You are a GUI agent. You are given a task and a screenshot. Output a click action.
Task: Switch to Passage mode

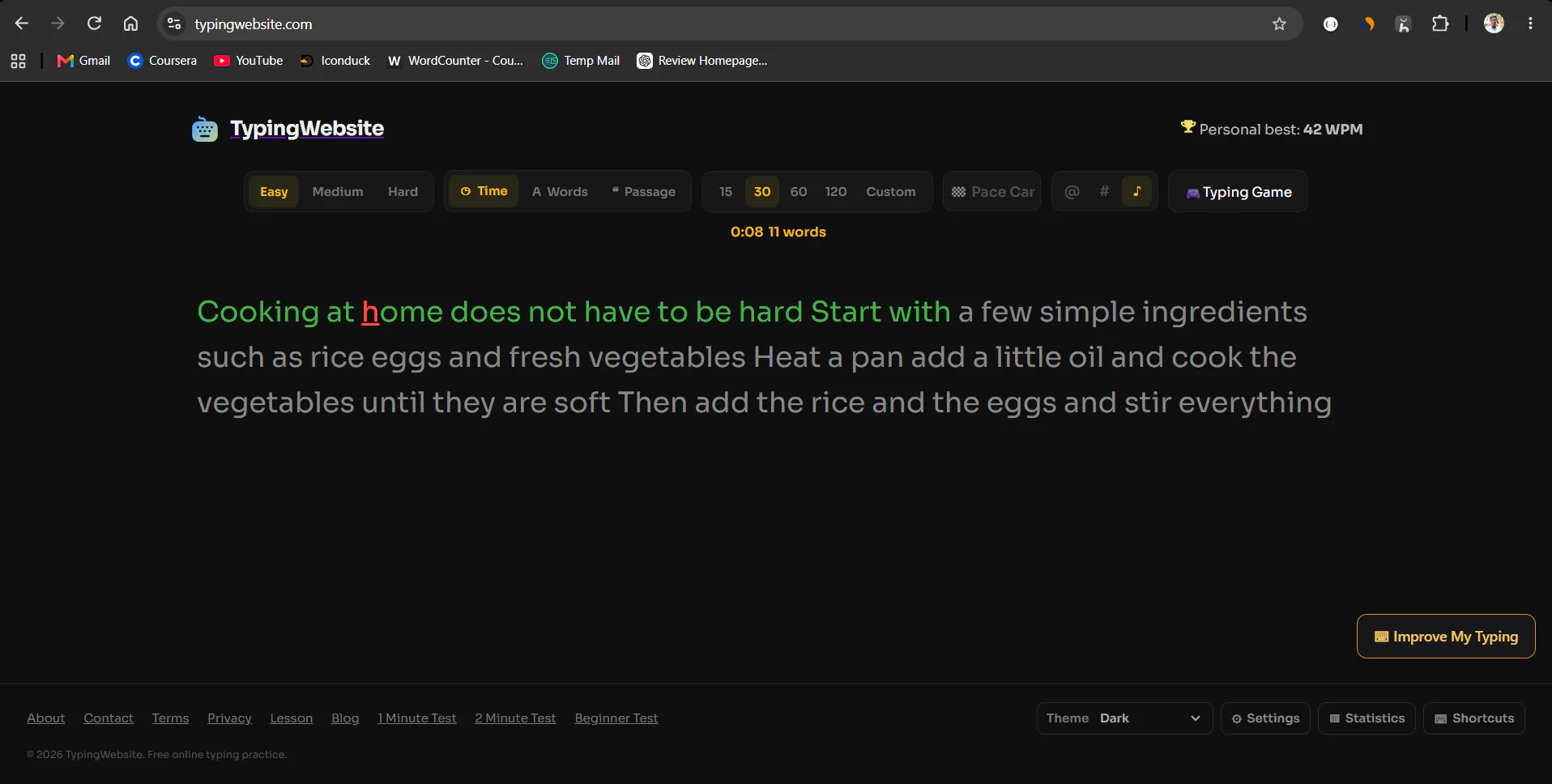(644, 192)
